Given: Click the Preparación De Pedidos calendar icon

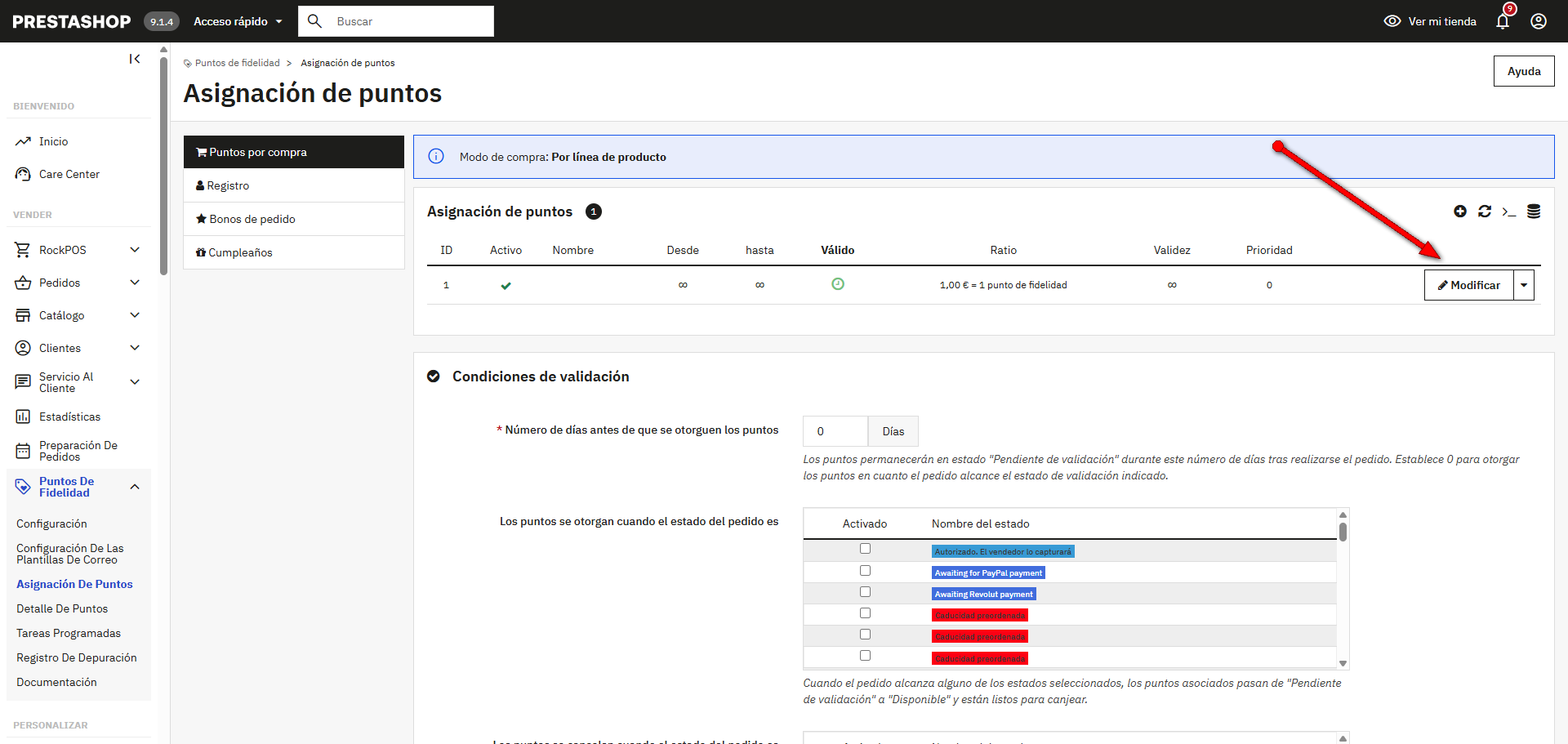Looking at the screenshot, I should 23,451.
